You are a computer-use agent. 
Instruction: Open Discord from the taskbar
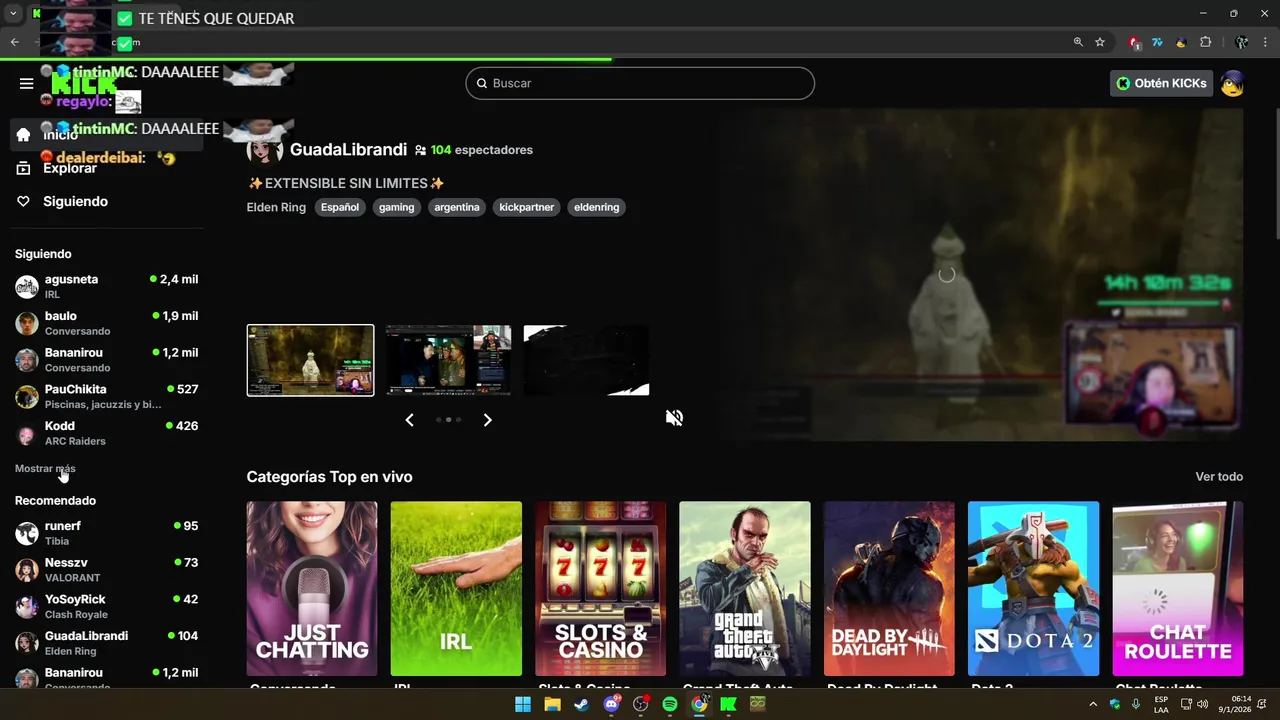(x=611, y=704)
